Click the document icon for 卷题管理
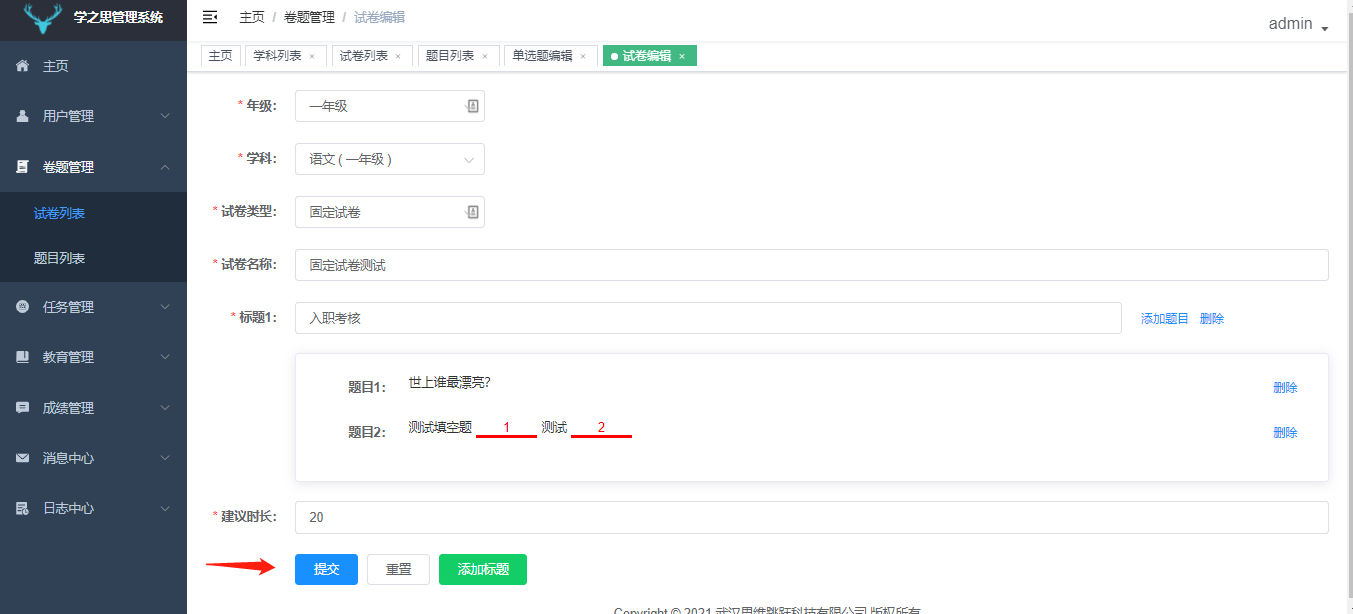The width and height of the screenshot is (1353, 614). (x=22, y=167)
